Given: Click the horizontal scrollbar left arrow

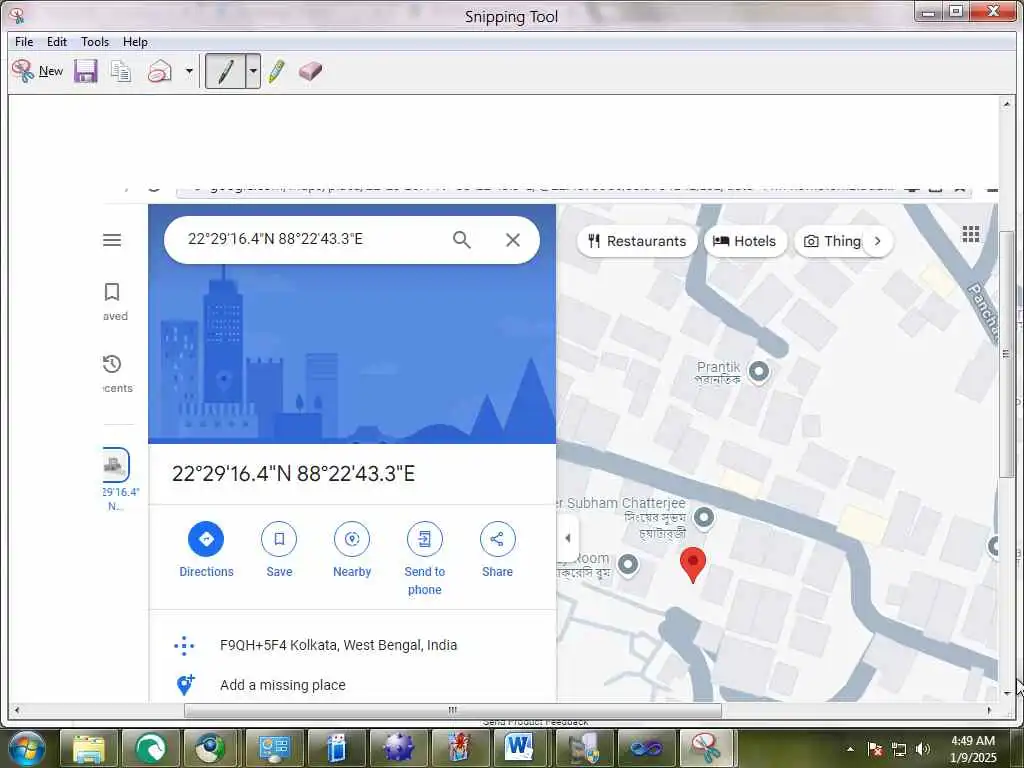Looking at the screenshot, I should [x=16, y=710].
